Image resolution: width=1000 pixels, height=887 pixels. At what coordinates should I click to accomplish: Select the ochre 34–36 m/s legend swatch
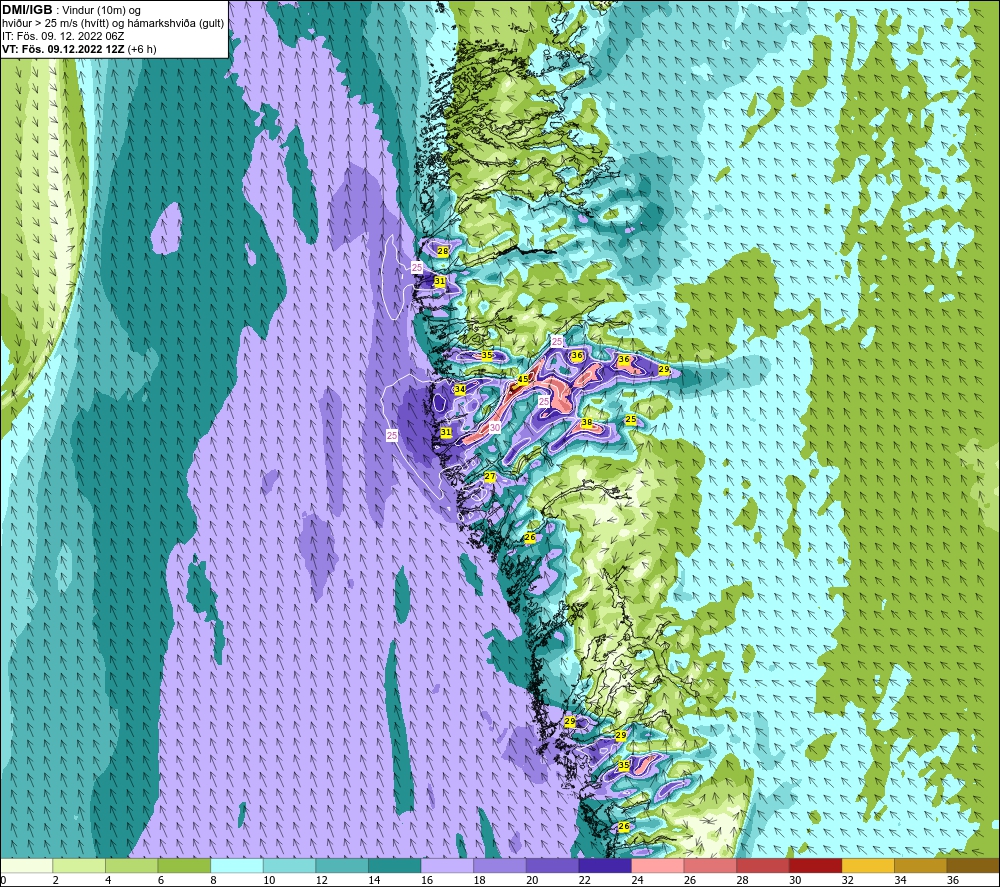pos(921,866)
